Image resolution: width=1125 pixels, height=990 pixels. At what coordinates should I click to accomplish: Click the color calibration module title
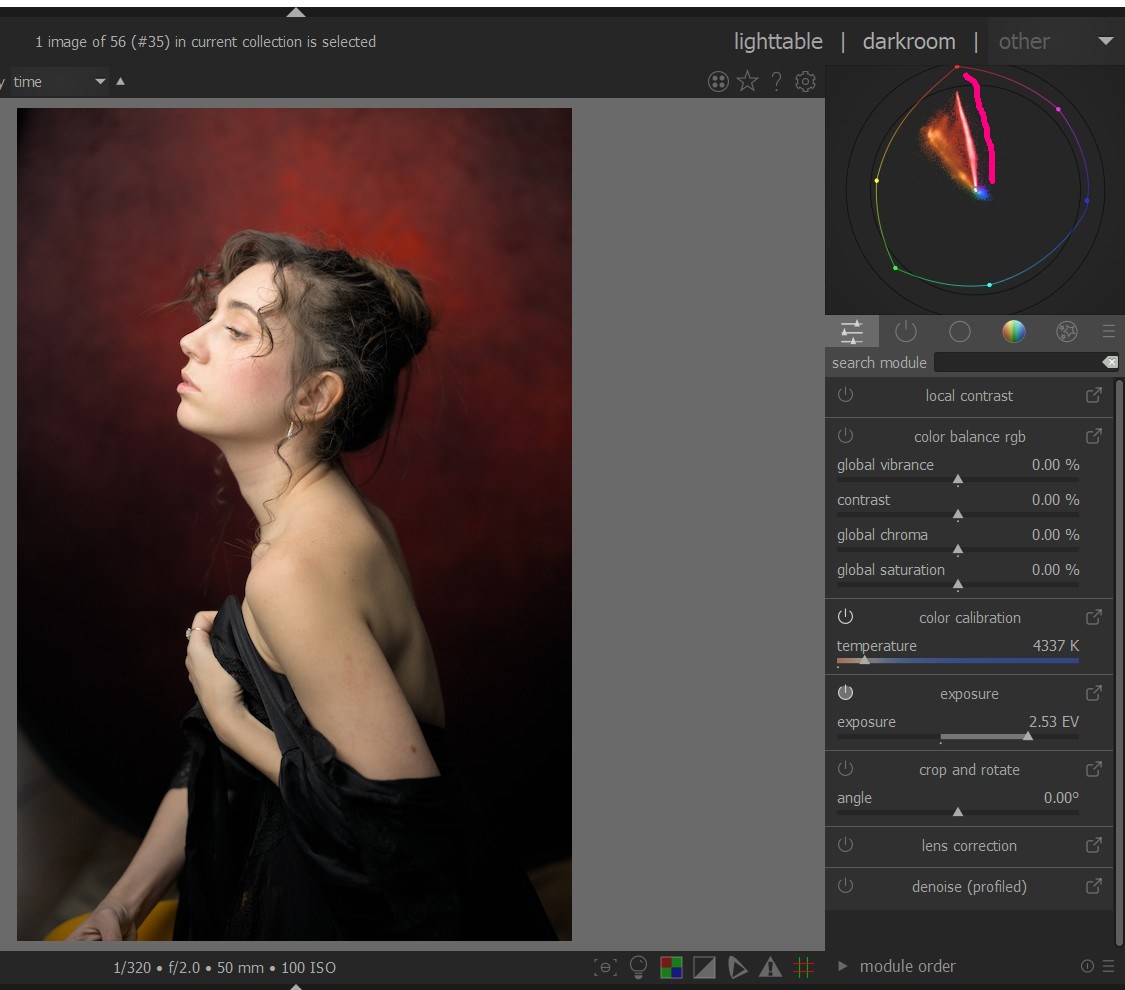(x=969, y=617)
